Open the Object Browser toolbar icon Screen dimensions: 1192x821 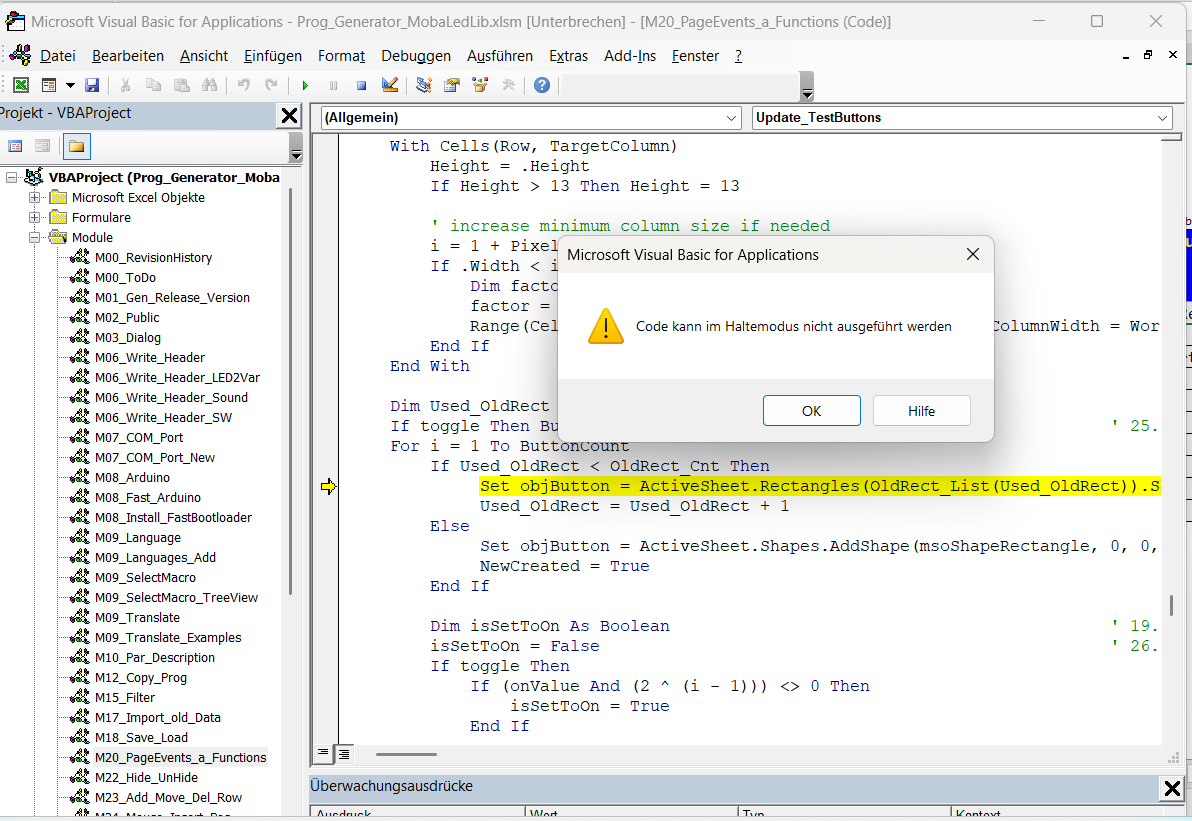pyautogui.click(x=480, y=86)
